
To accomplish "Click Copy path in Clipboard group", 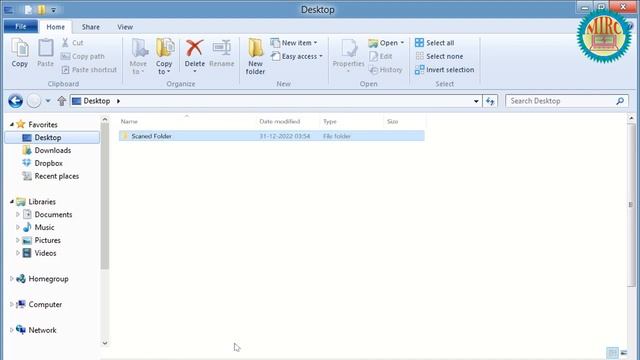I will 83,56.
